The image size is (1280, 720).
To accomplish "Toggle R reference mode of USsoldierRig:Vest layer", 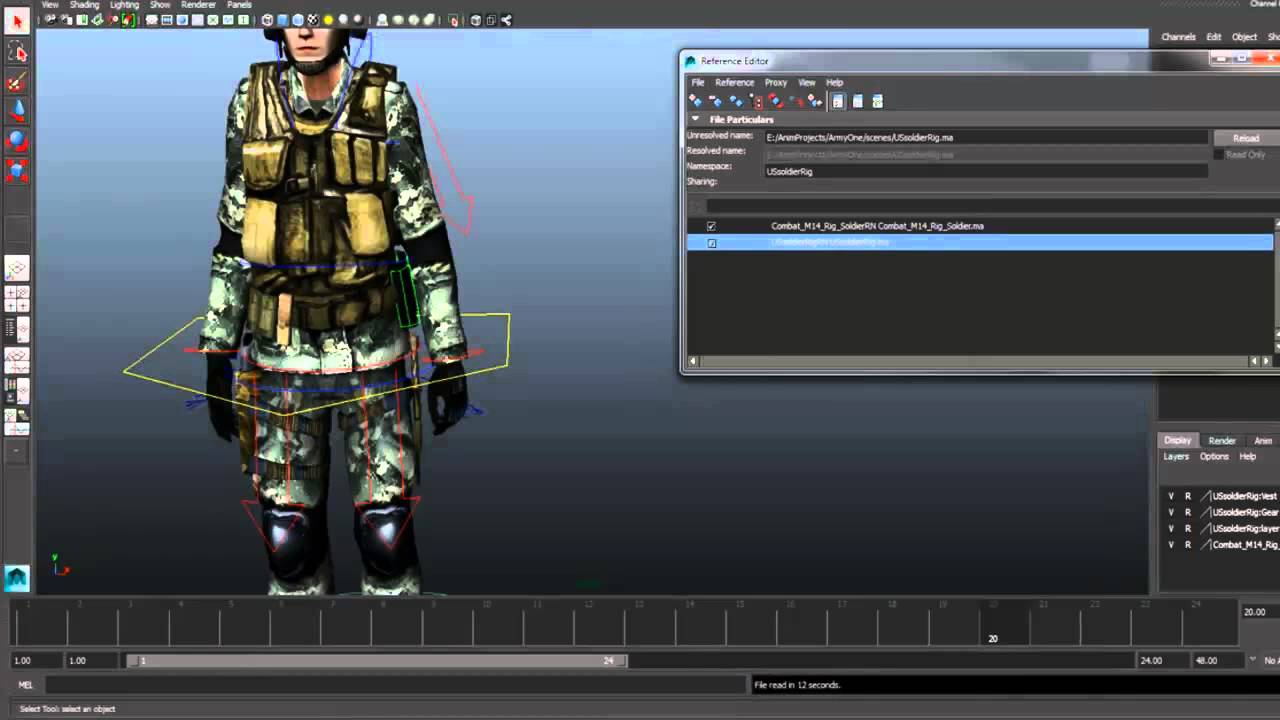I will [x=1188, y=496].
